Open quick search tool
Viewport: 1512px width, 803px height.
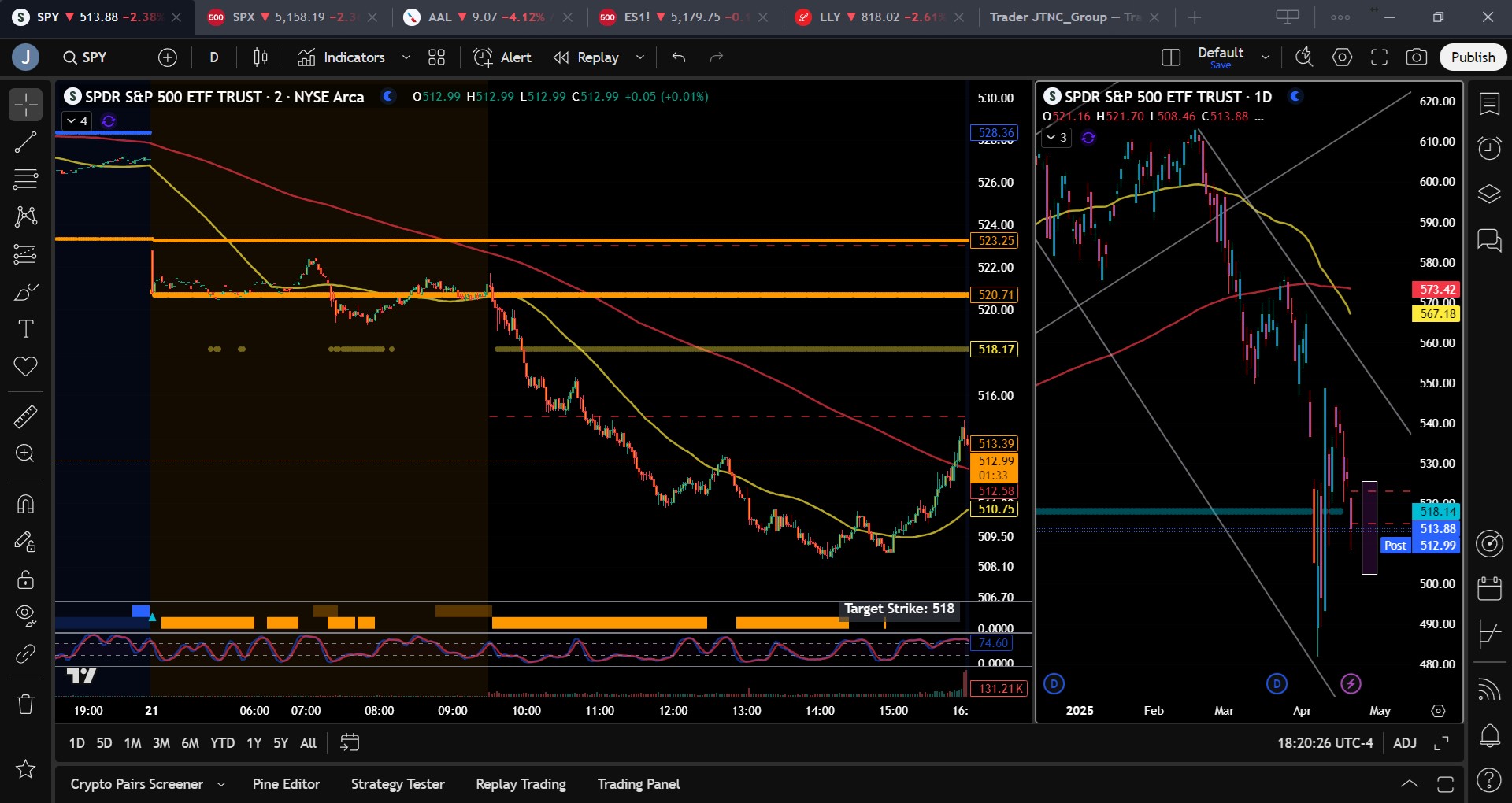click(x=1305, y=57)
